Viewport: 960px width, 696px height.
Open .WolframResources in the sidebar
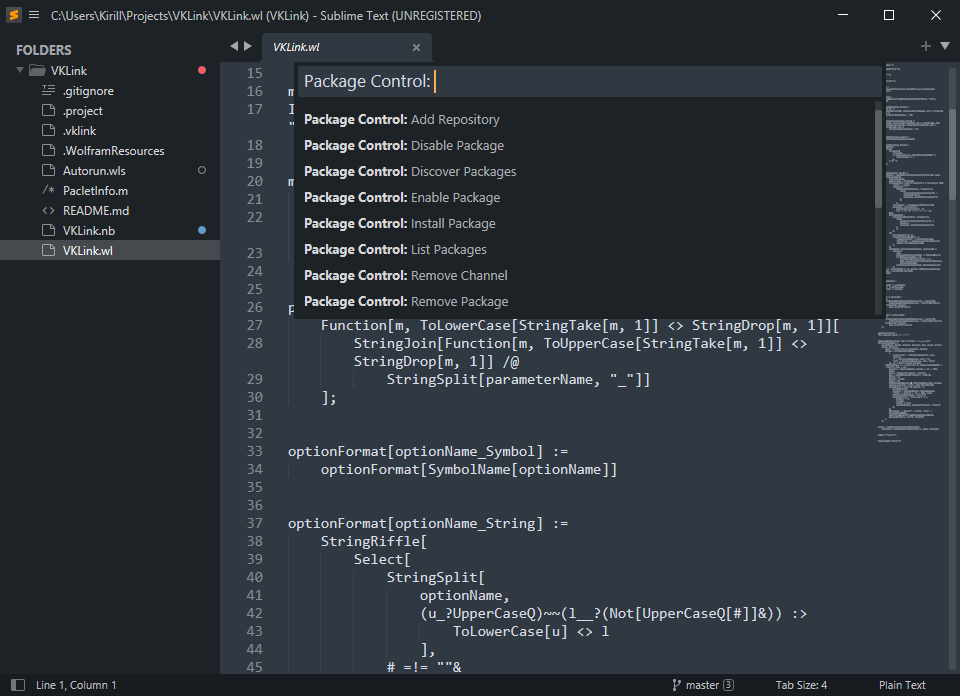114,151
